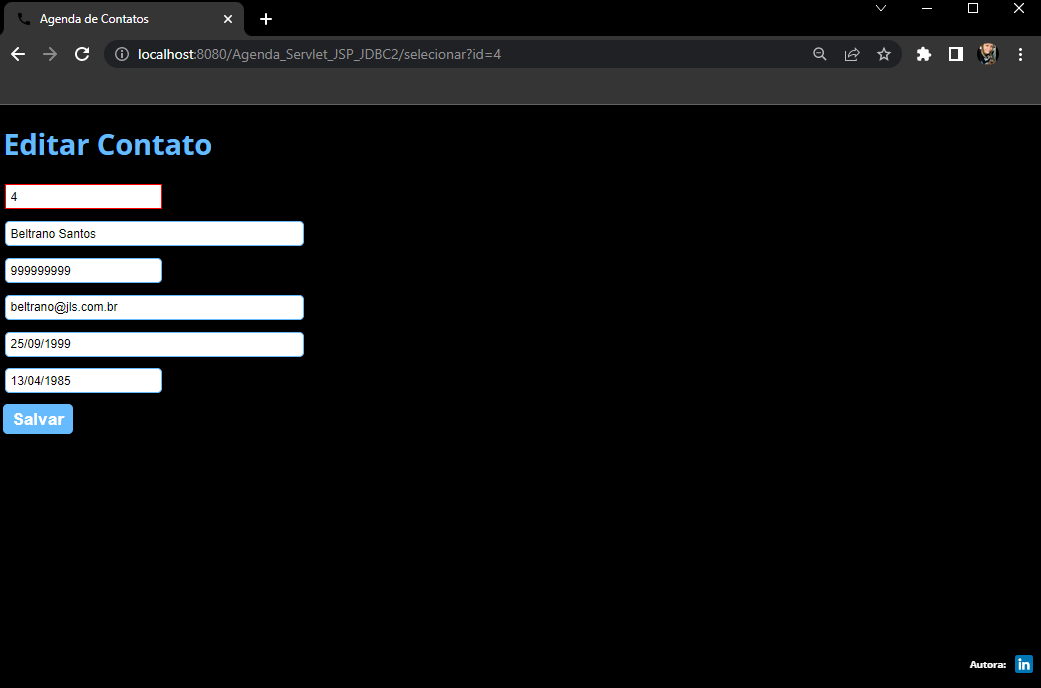Open the zoom magnifier icon in address bar
The height and width of the screenshot is (688, 1041).
[x=820, y=54]
